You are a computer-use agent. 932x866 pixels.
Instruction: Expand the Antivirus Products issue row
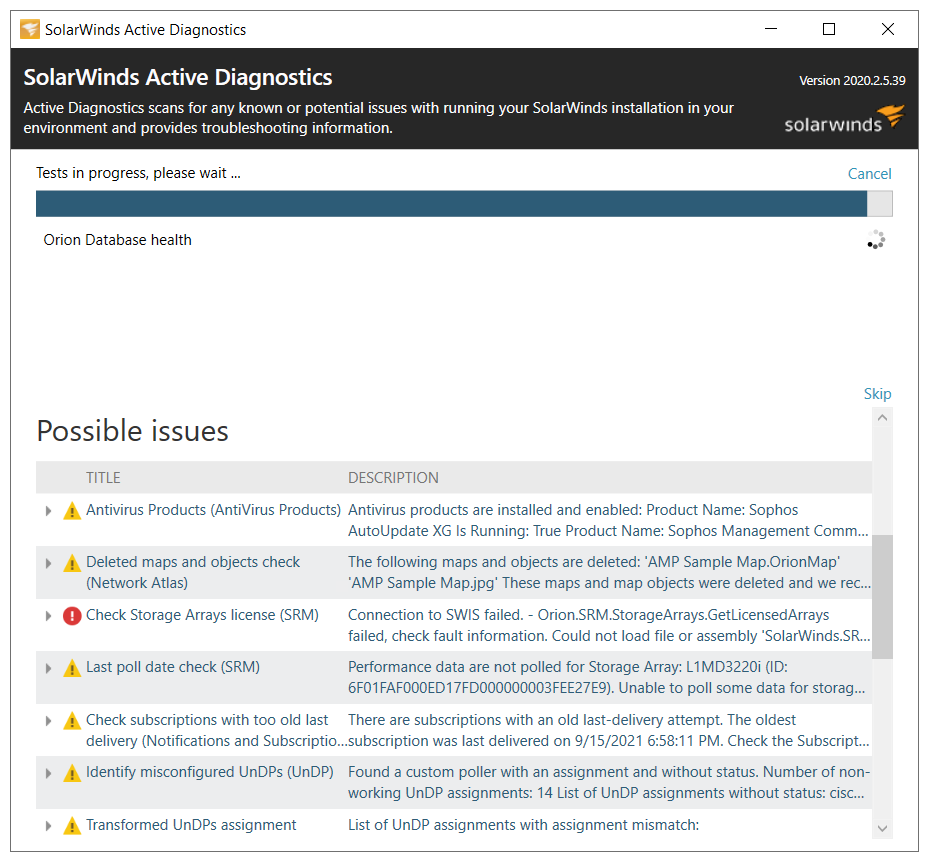48,511
